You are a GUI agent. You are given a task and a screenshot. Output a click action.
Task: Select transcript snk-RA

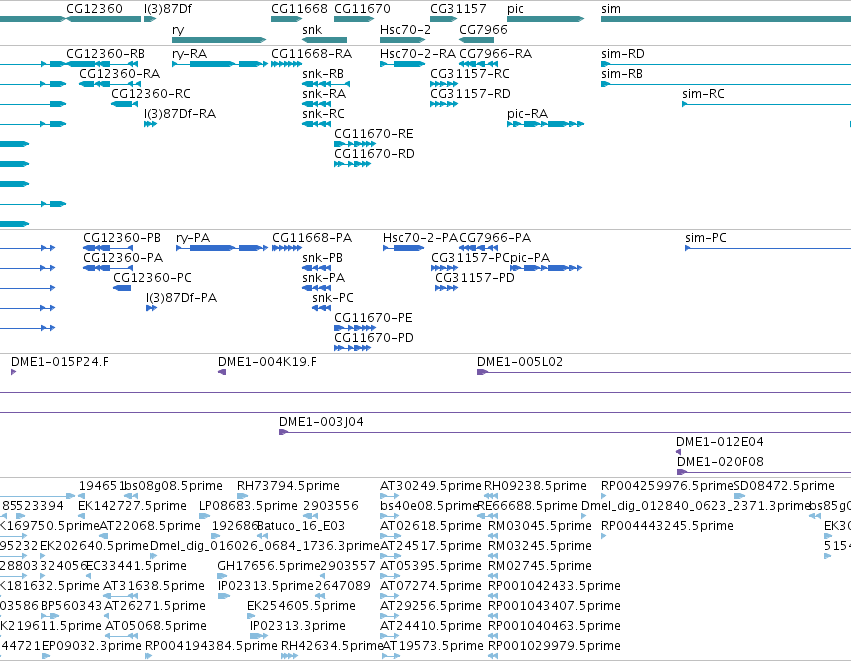pyautogui.click(x=316, y=104)
